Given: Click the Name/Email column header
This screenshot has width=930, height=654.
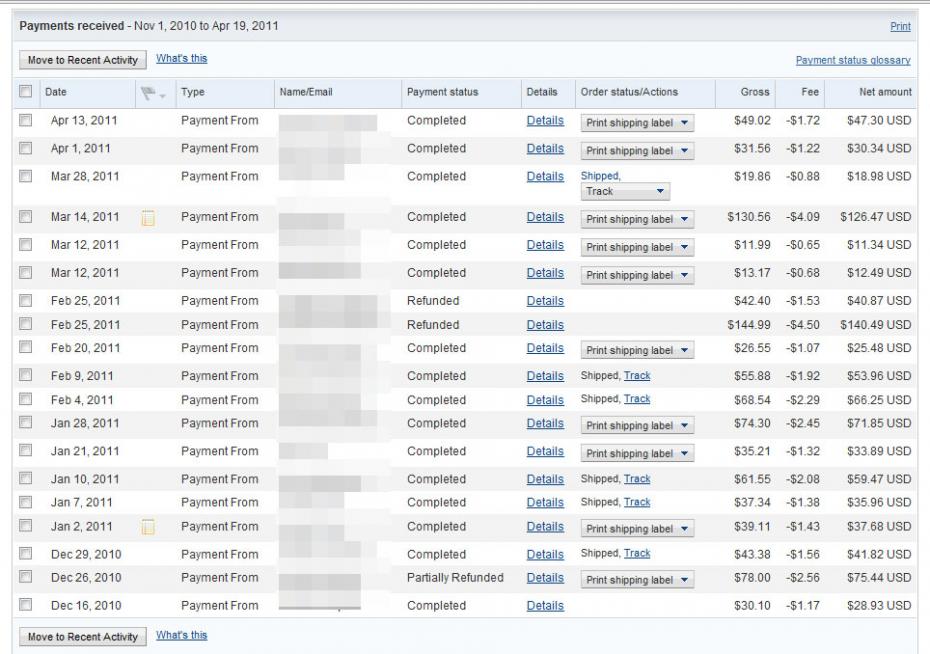Looking at the screenshot, I should click(306, 92).
